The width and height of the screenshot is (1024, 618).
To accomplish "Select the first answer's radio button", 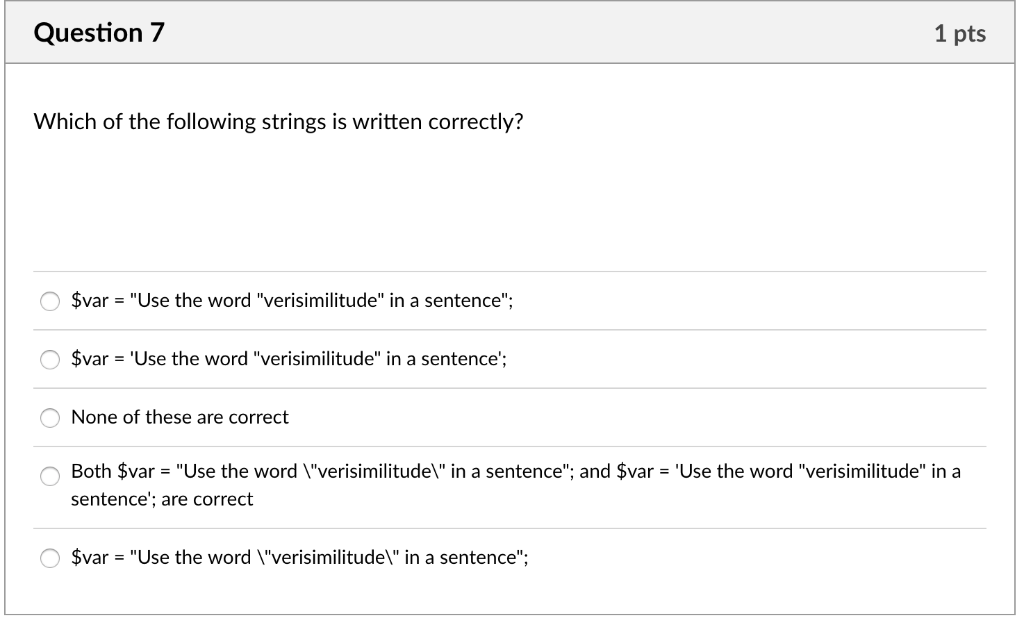I will pos(50,300).
